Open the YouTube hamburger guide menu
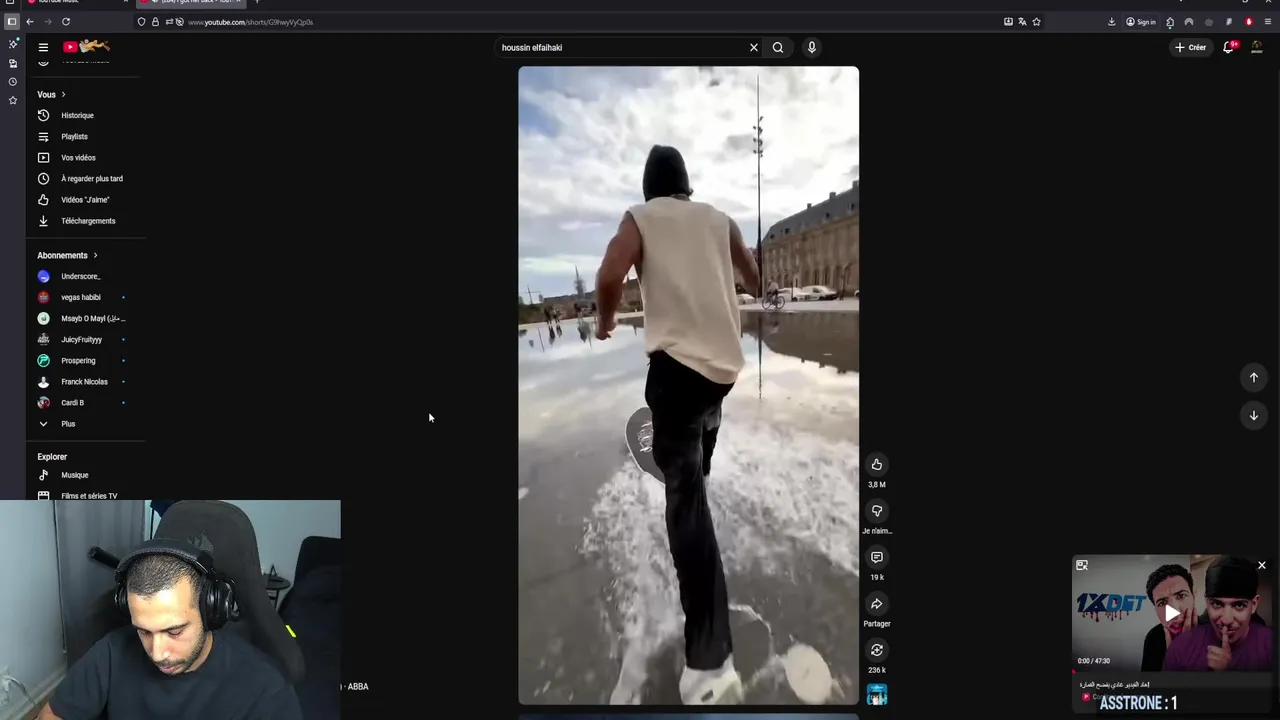The width and height of the screenshot is (1280, 720). (43, 47)
